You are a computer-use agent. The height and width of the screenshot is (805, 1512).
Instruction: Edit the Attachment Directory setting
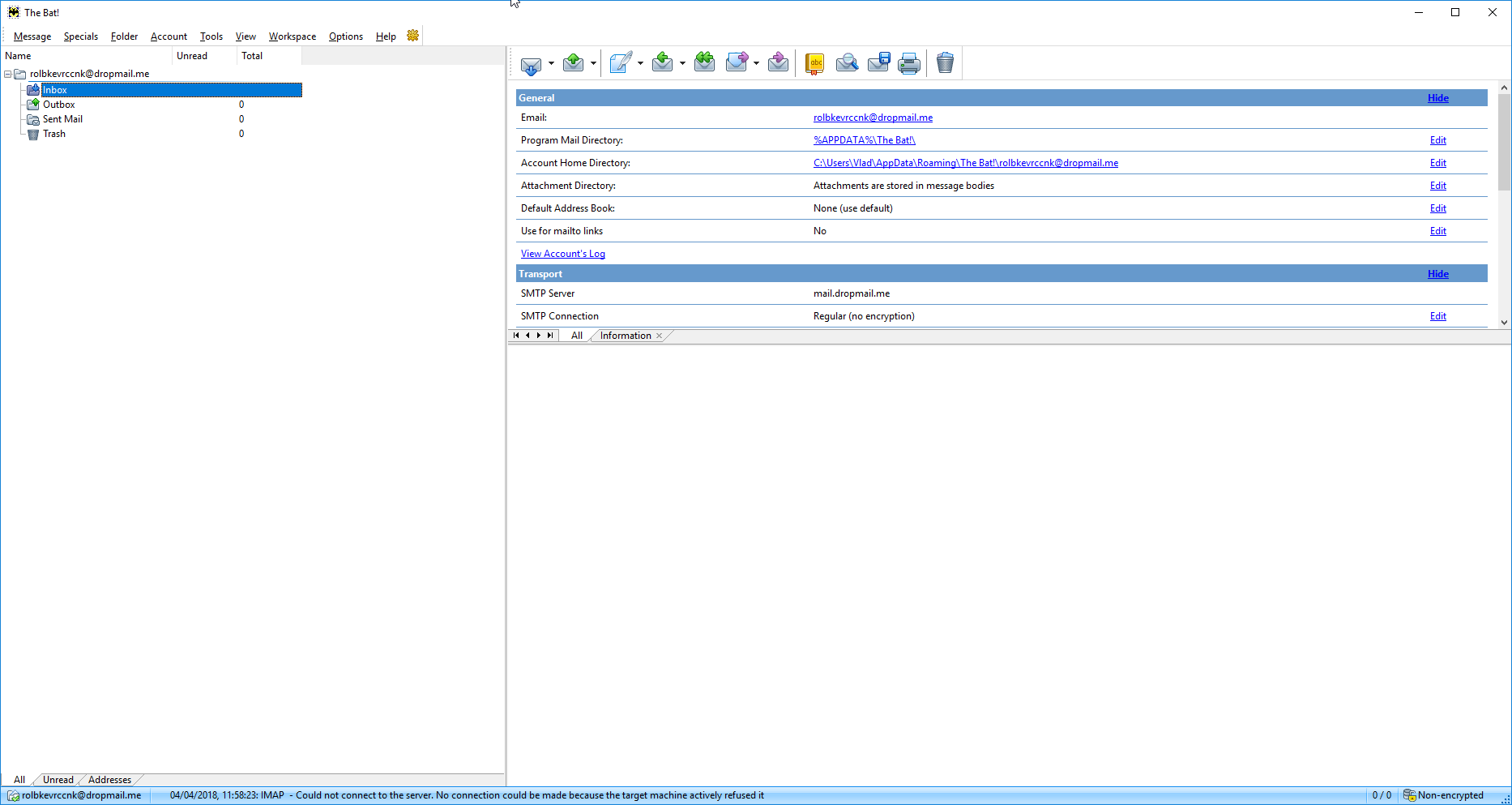[1438, 186]
